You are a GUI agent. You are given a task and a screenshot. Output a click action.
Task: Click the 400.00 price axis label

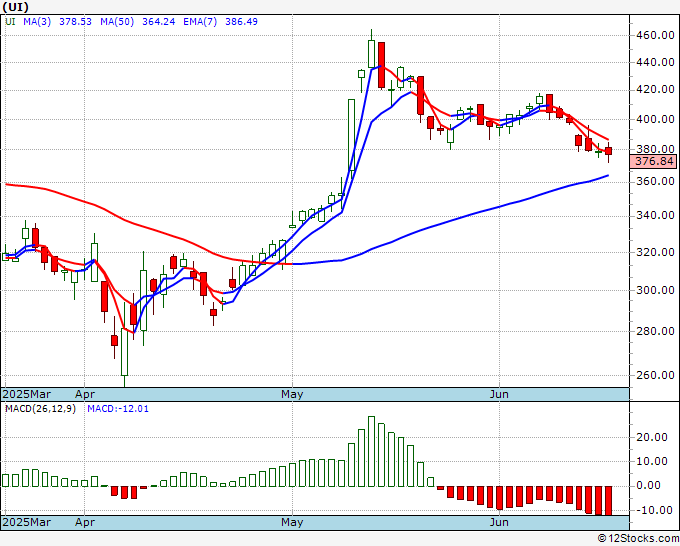tap(655, 119)
